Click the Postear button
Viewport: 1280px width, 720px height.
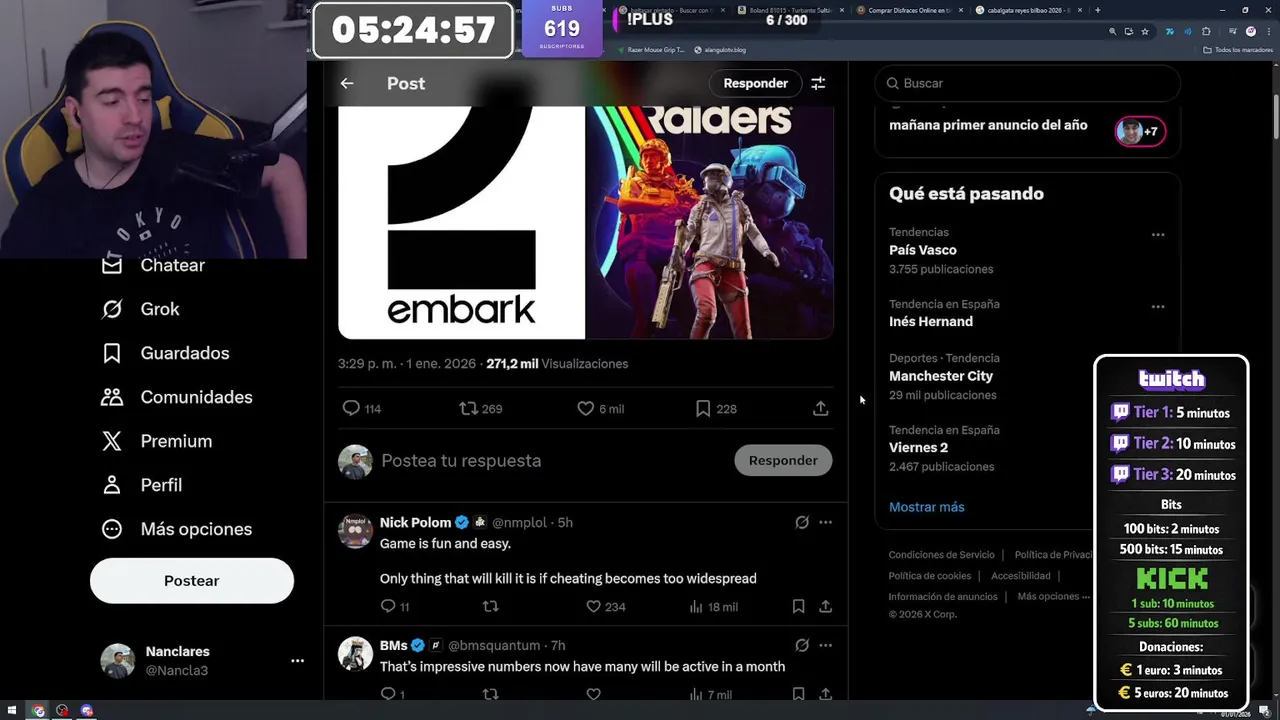(192, 581)
